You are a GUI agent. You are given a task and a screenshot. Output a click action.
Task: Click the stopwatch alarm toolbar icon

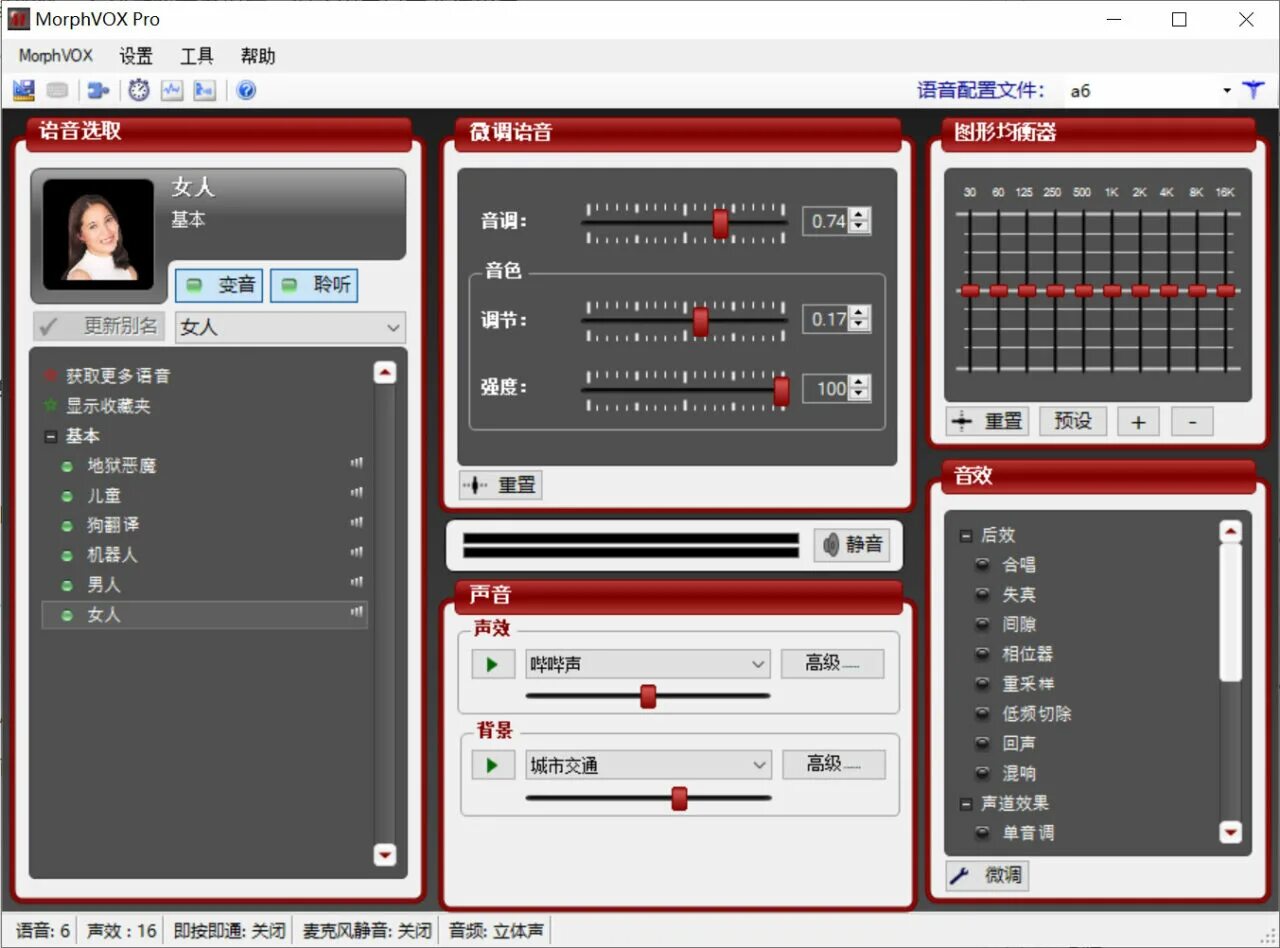[x=139, y=91]
